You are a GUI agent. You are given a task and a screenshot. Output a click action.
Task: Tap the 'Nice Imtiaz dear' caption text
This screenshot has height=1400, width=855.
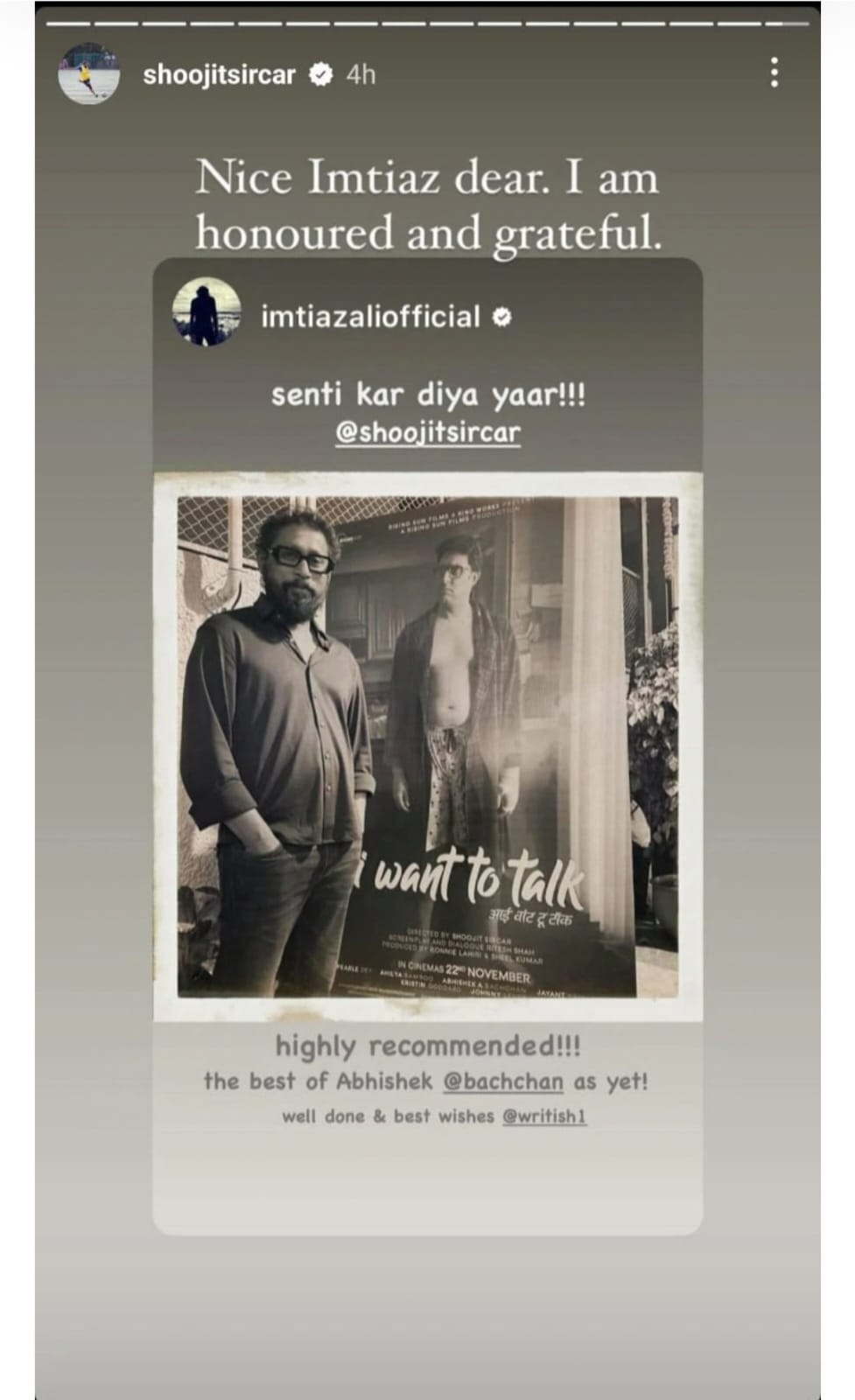[428, 205]
